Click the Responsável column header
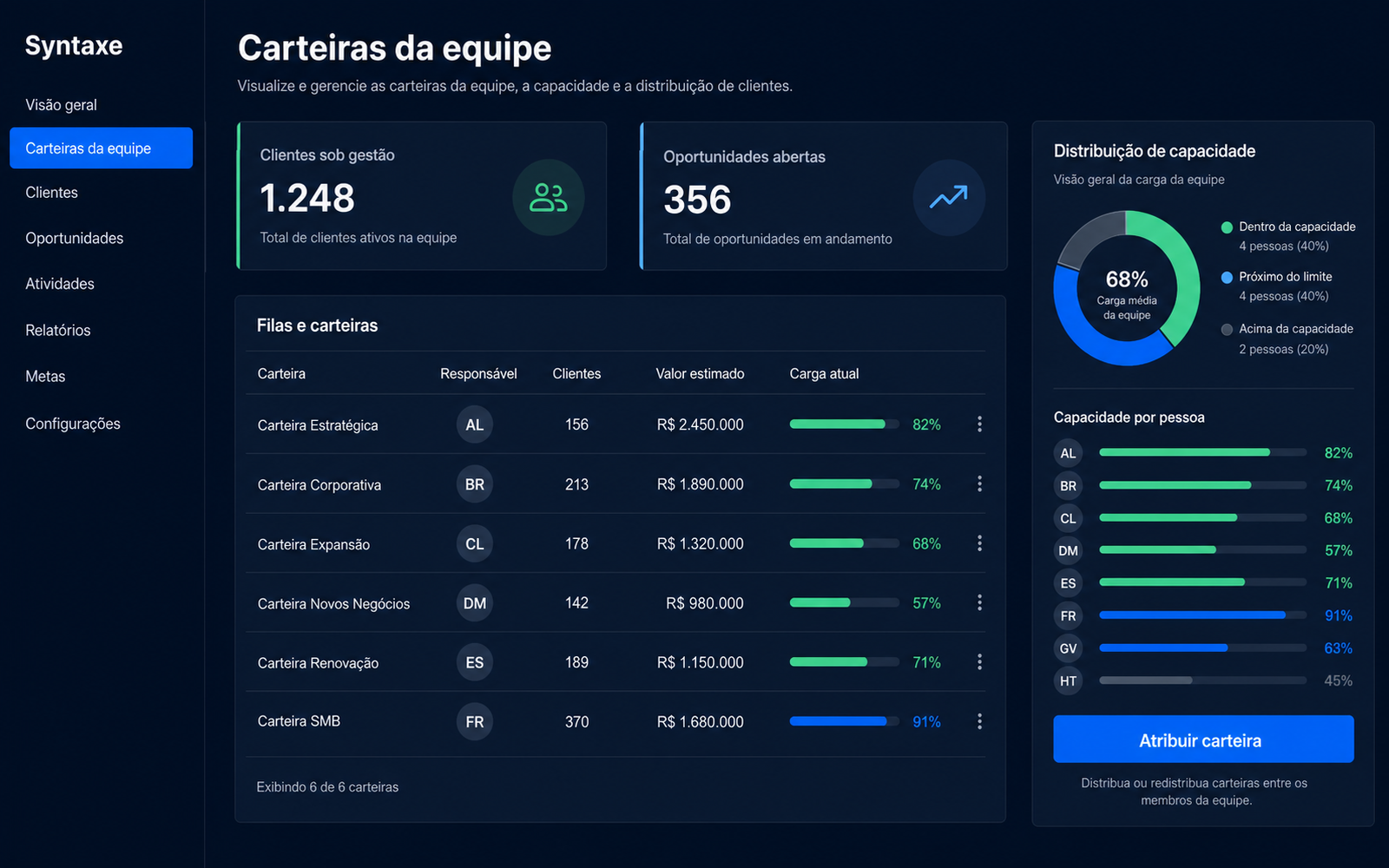Screen dimensions: 1389x868 pos(478,374)
